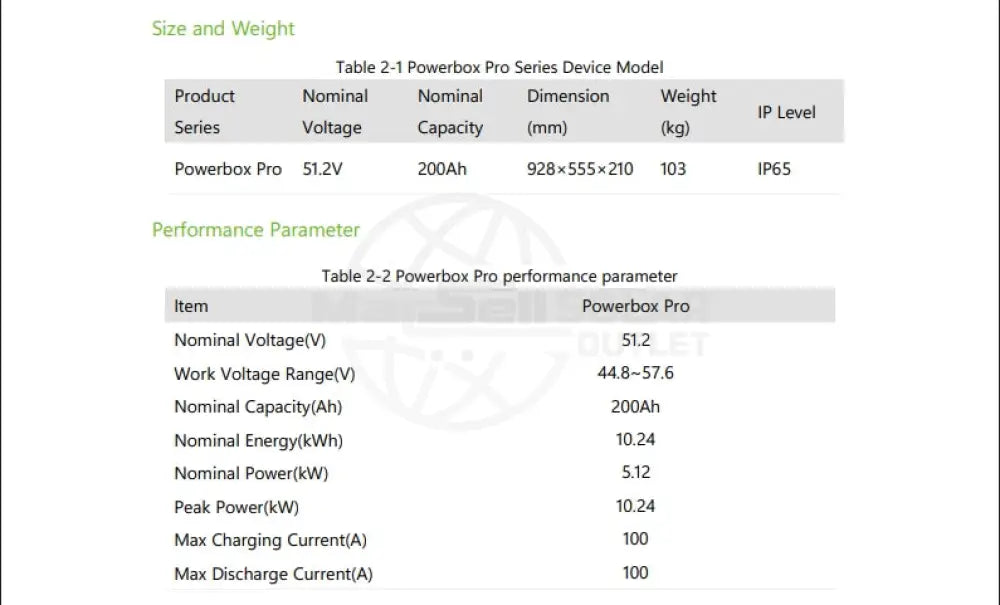1000x605 pixels.
Task: Click the "Size and Weight" heading
Action: pos(223,28)
